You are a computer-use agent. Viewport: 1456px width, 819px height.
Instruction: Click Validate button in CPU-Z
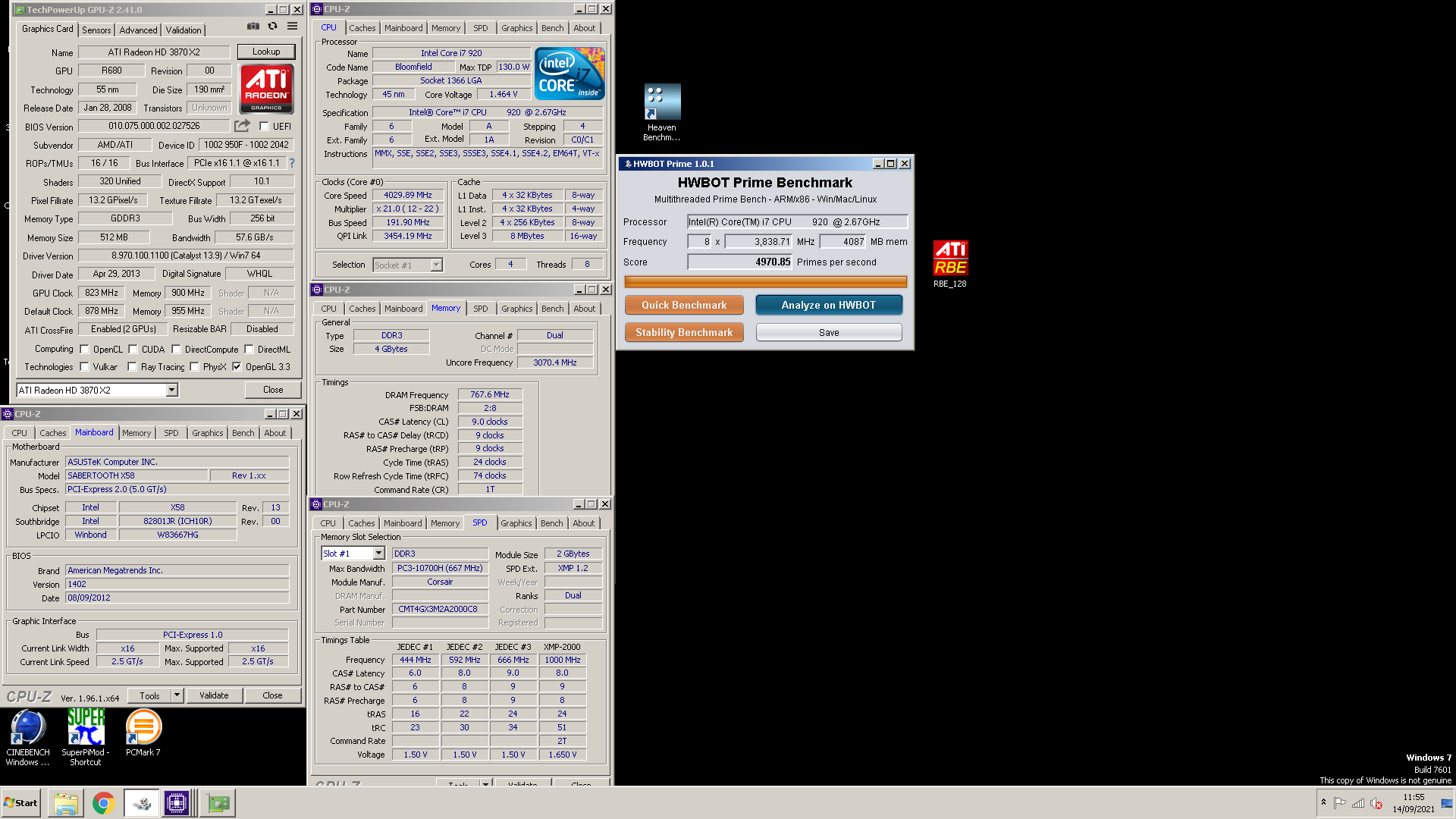tap(214, 695)
